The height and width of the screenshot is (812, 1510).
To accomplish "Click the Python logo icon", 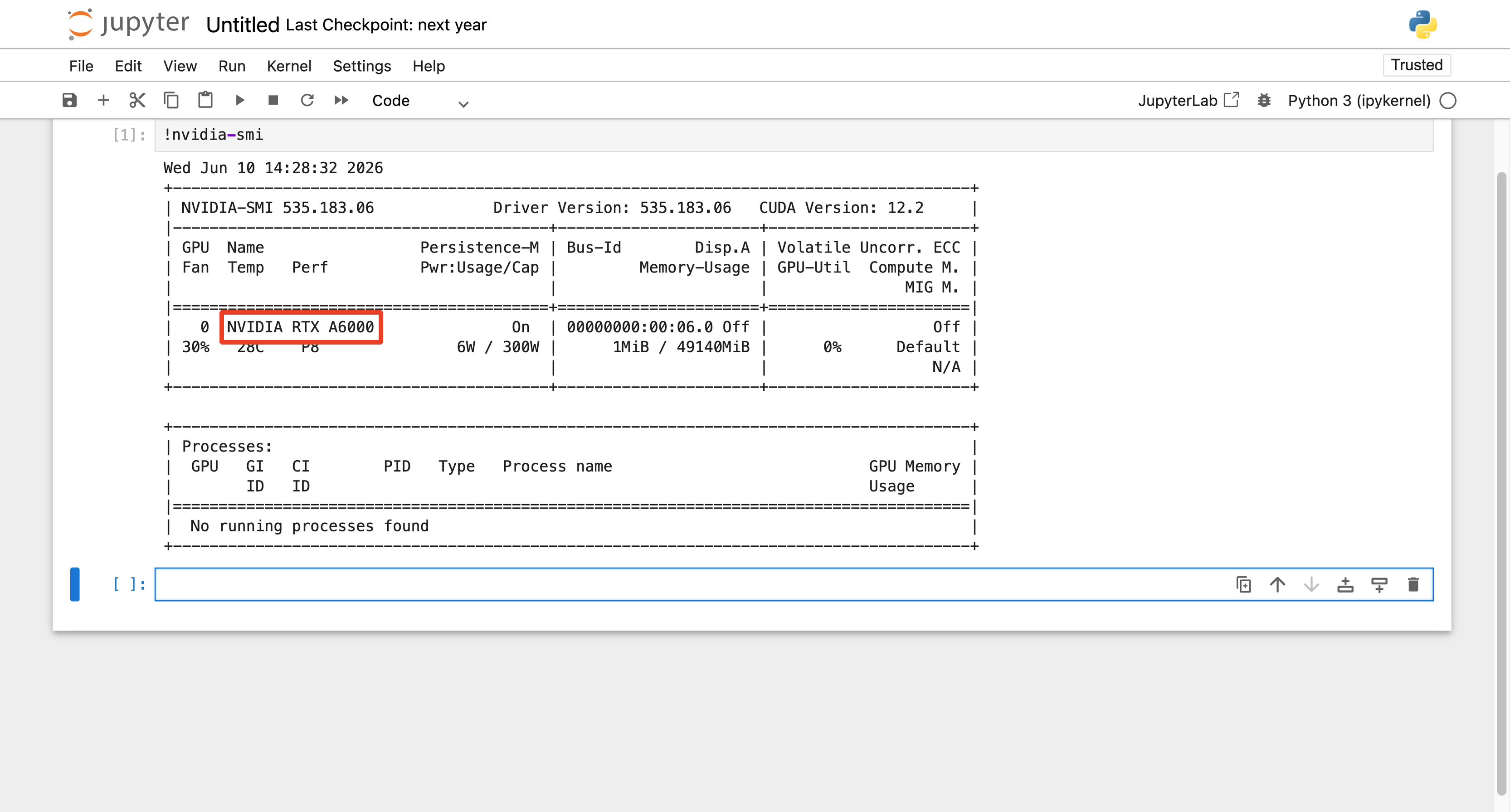I will click(x=1422, y=24).
